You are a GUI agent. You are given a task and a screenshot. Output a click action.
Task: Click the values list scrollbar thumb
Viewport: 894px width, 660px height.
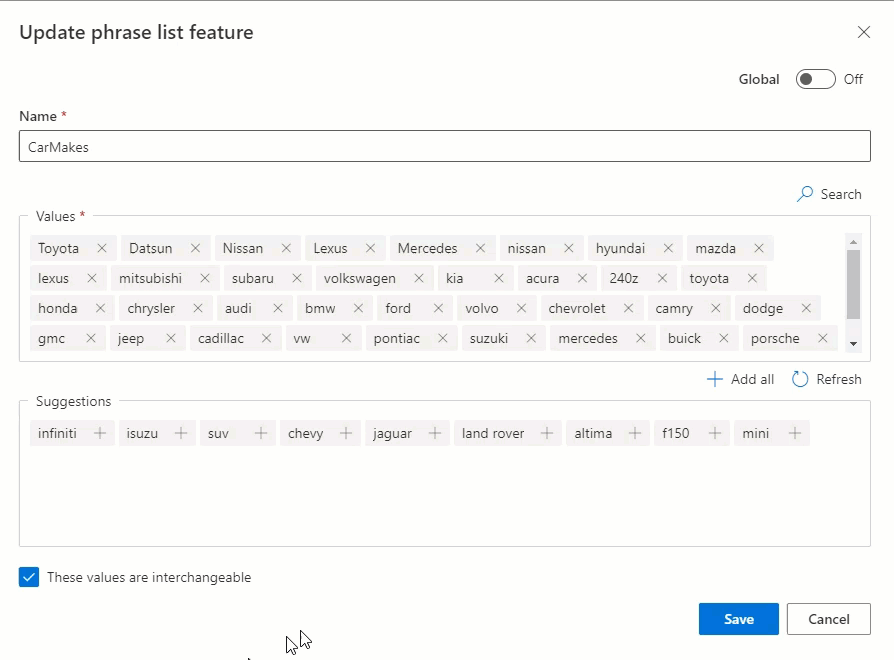click(x=854, y=284)
